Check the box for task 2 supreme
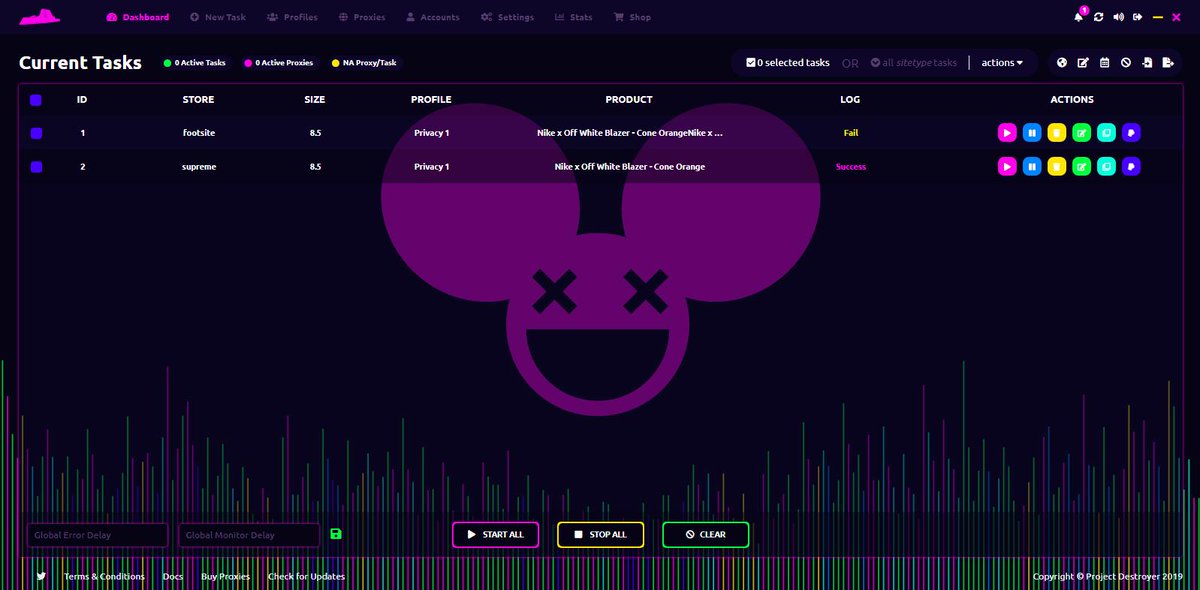1200x590 pixels. 36,166
